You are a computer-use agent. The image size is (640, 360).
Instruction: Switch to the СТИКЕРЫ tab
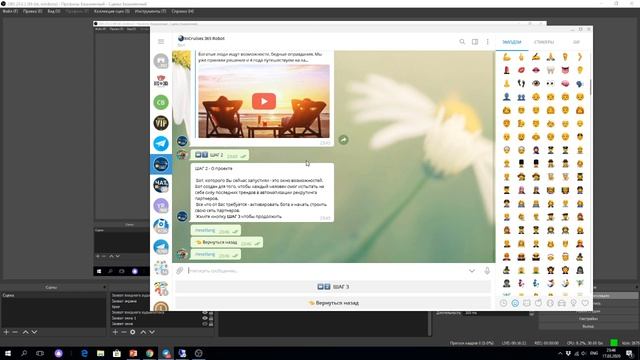click(544, 42)
